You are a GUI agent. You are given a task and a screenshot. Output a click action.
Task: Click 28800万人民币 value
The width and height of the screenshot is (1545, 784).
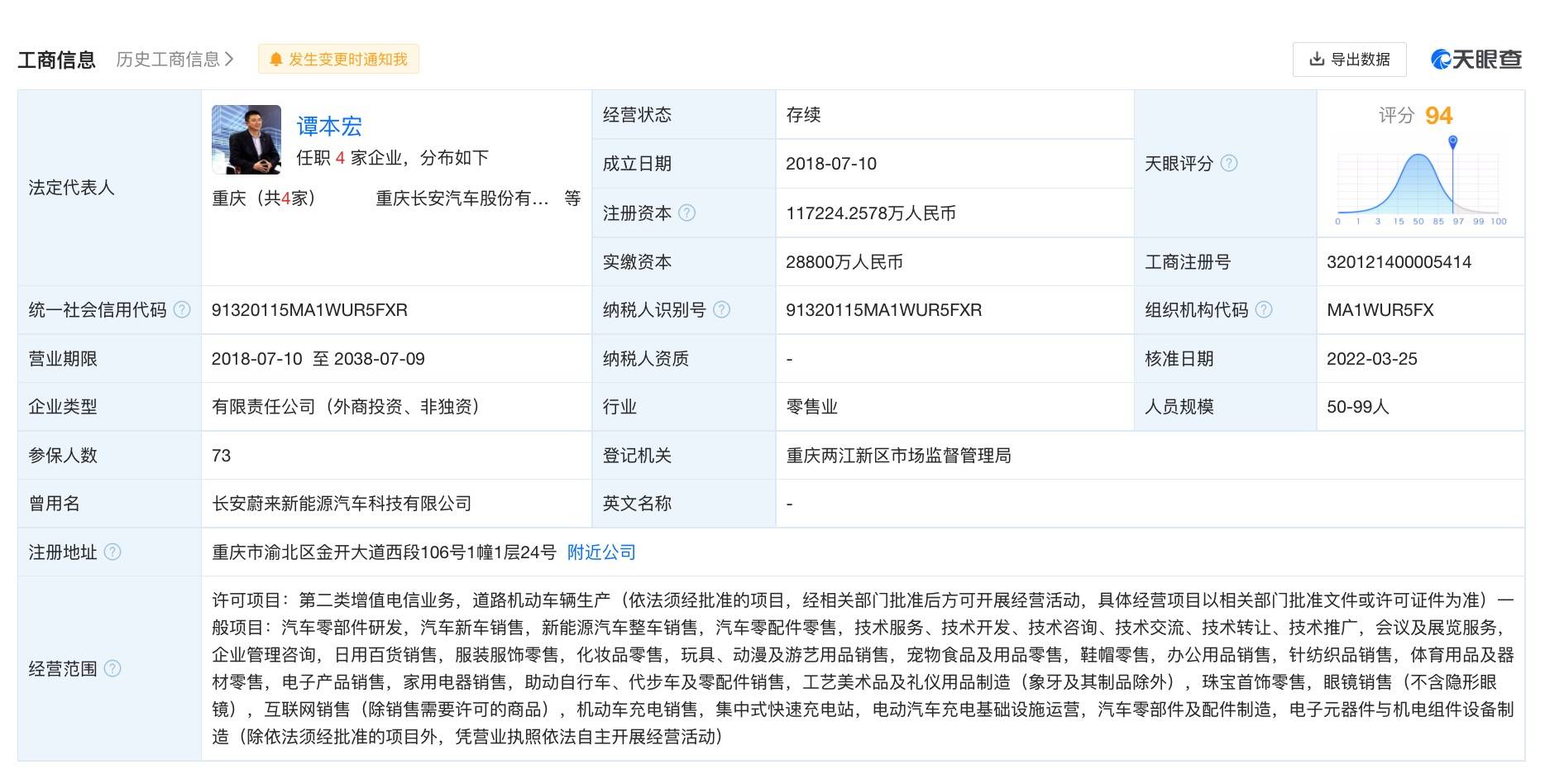(x=844, y=262)
